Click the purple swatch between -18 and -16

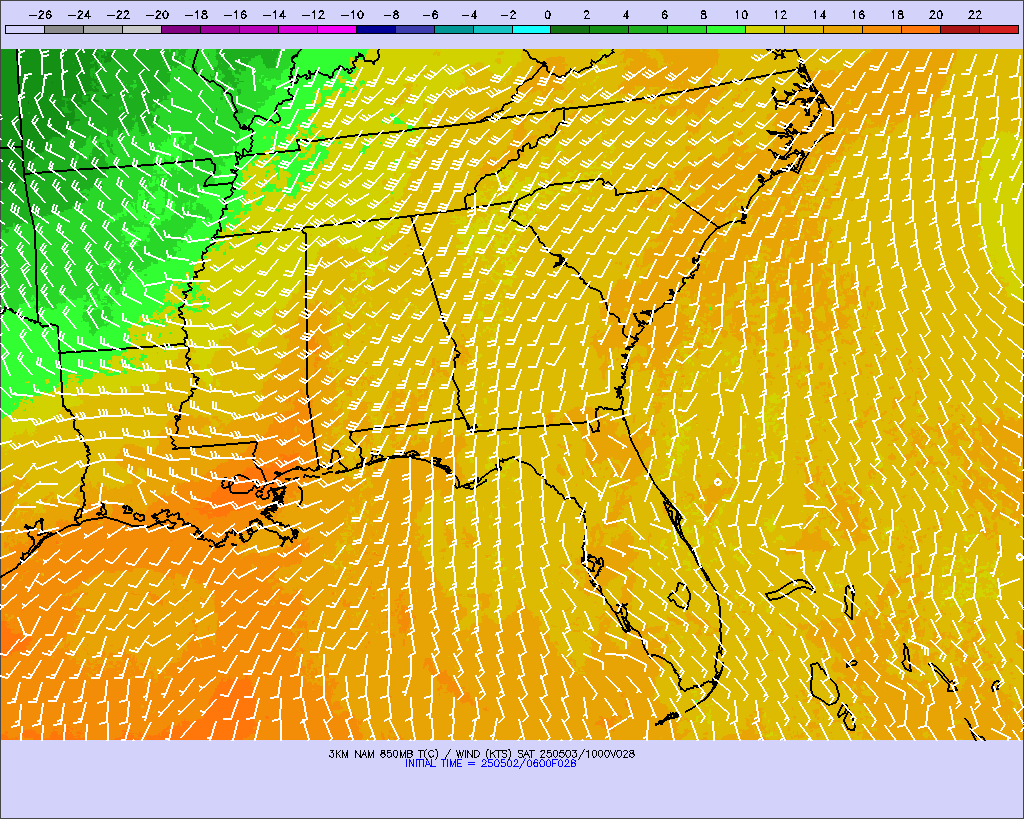coord(220,29)
